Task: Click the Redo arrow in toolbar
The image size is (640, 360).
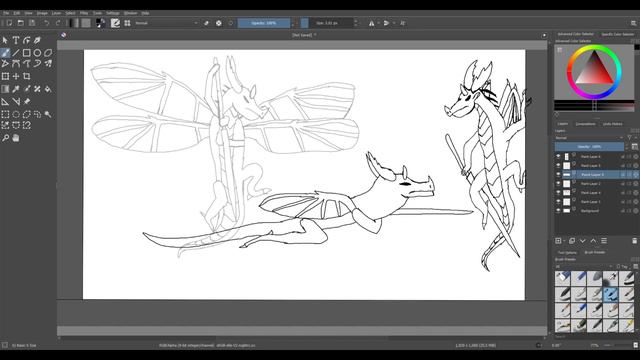Action: [58, 23]
